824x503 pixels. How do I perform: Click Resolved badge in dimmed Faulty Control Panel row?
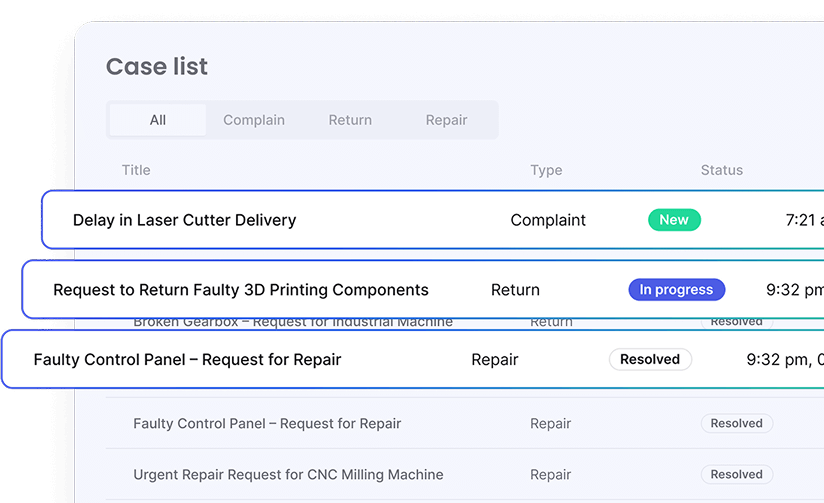(x=736, y=424)
